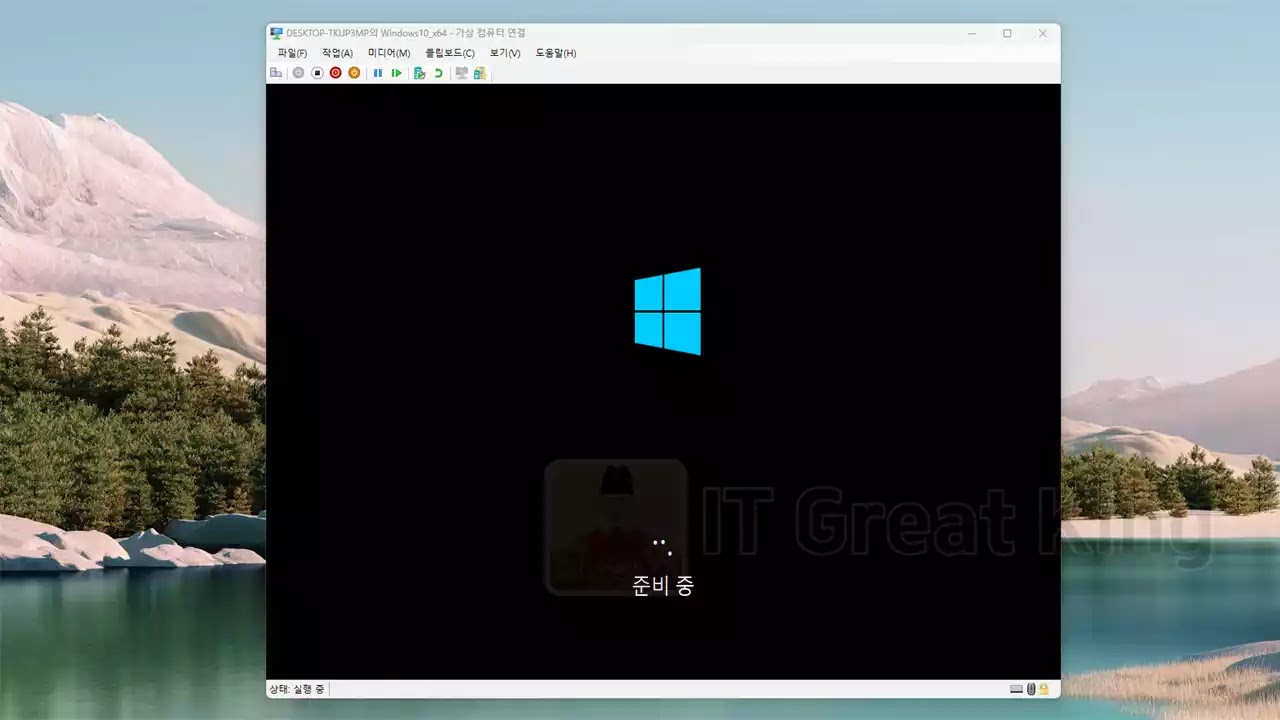Open the 작업(A) menu
The image size is (1280, 720).
coord(337,53)
